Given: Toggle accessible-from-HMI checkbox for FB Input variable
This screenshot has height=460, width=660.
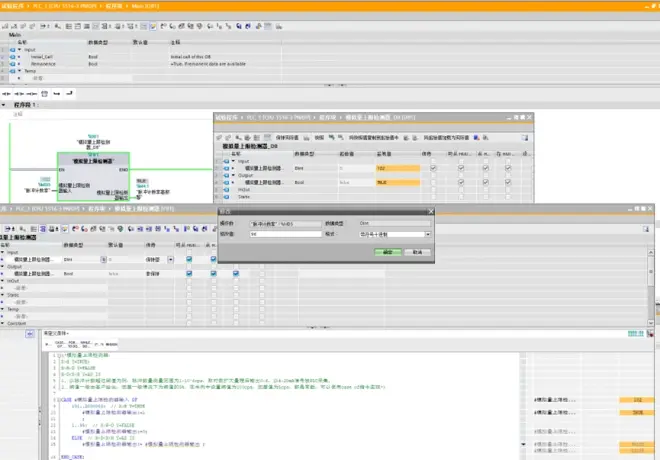Looking at the screenshot, I should [x=188, y=258].
